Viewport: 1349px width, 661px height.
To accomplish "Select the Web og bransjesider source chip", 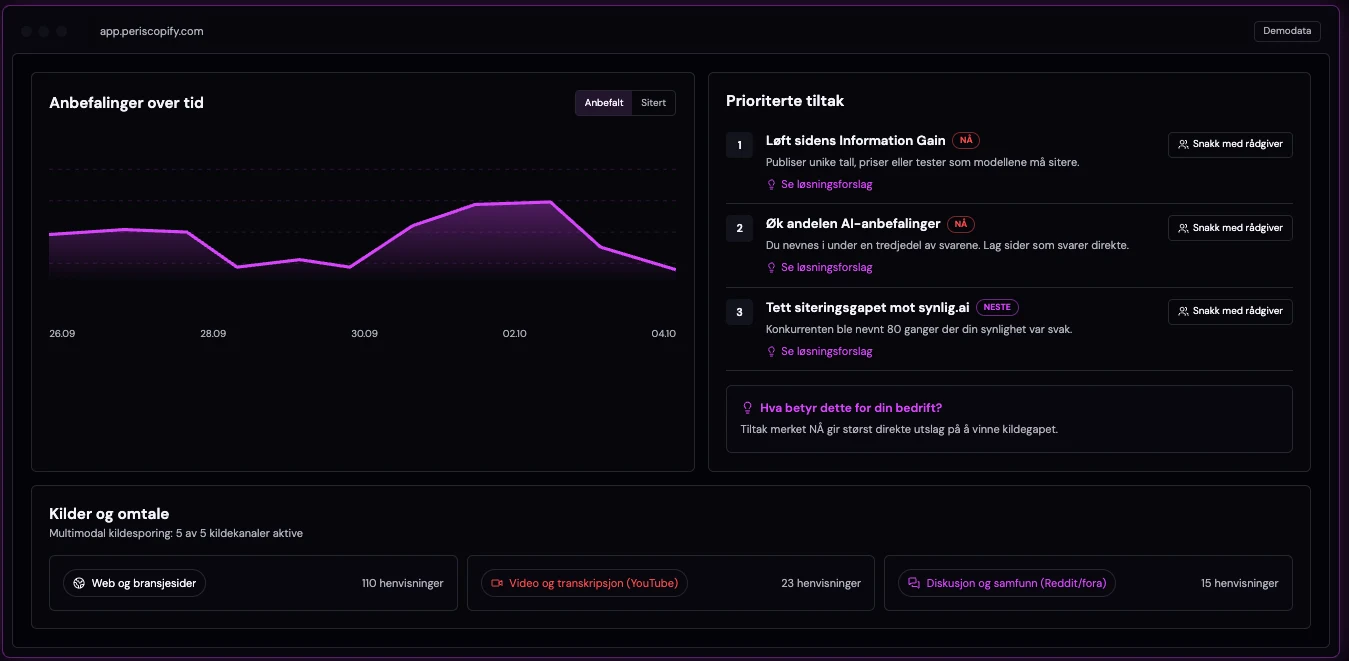I will coord(134,583).
